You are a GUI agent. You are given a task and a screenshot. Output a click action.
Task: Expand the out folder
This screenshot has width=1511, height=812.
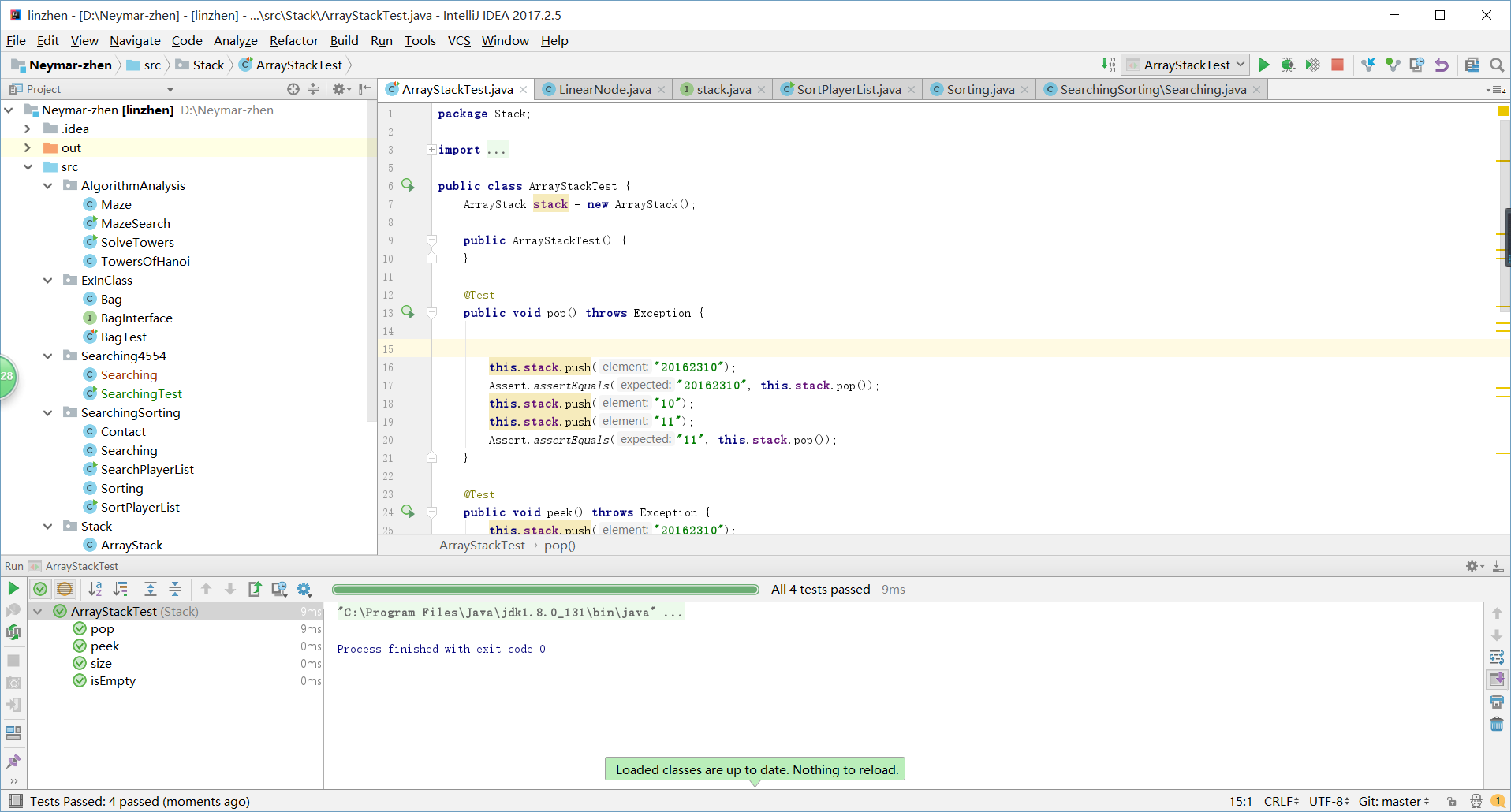click(28, 147)
